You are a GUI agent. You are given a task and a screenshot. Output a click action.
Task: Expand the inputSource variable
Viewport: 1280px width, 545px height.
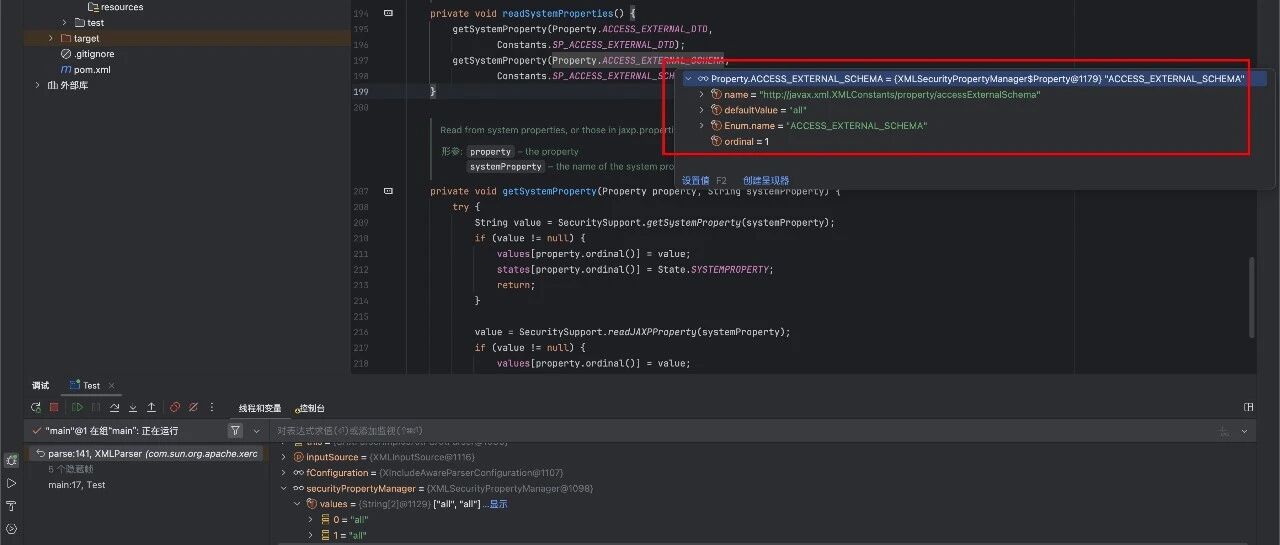pos(284,457)
